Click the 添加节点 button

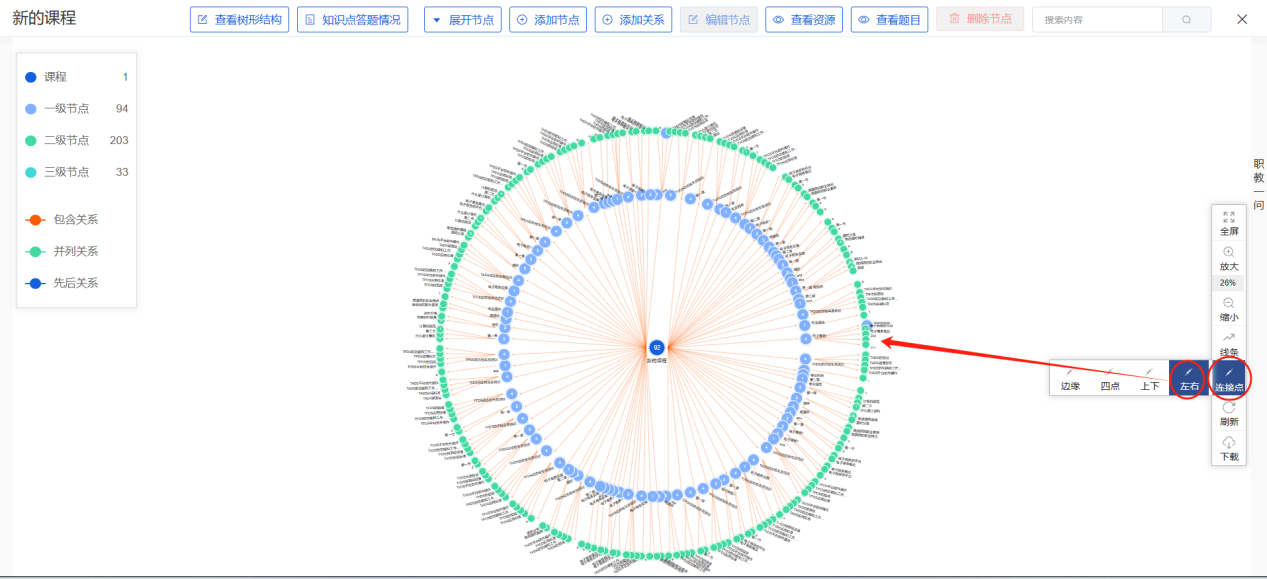tap(548, 20)
